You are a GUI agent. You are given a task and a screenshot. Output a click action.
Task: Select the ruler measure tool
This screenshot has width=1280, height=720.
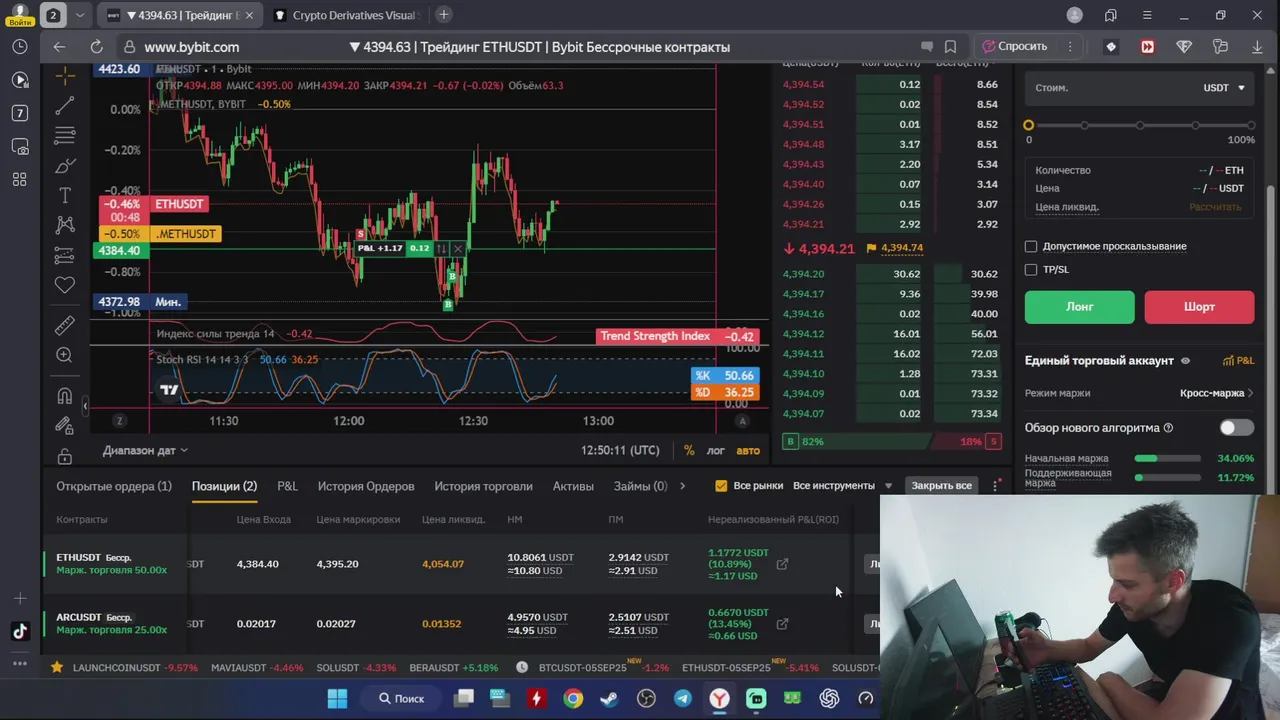pyautogui.click(x=65, y=325)
